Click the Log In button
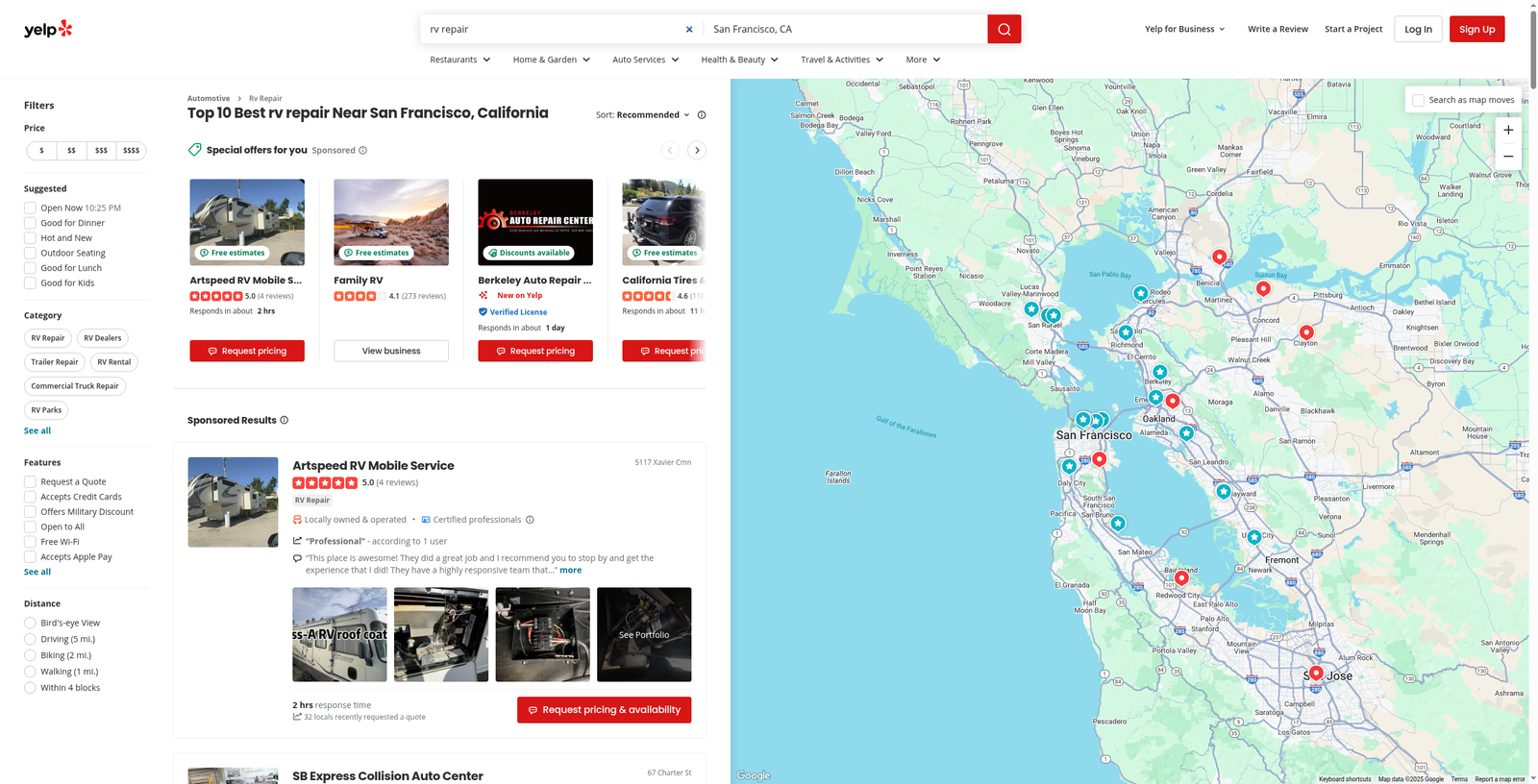 pyautogui.click(x=1418, y=29)
